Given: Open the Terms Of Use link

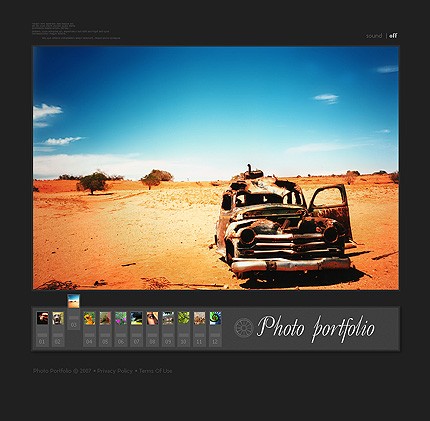Looking at the screenshot, I should pos(156,371).
